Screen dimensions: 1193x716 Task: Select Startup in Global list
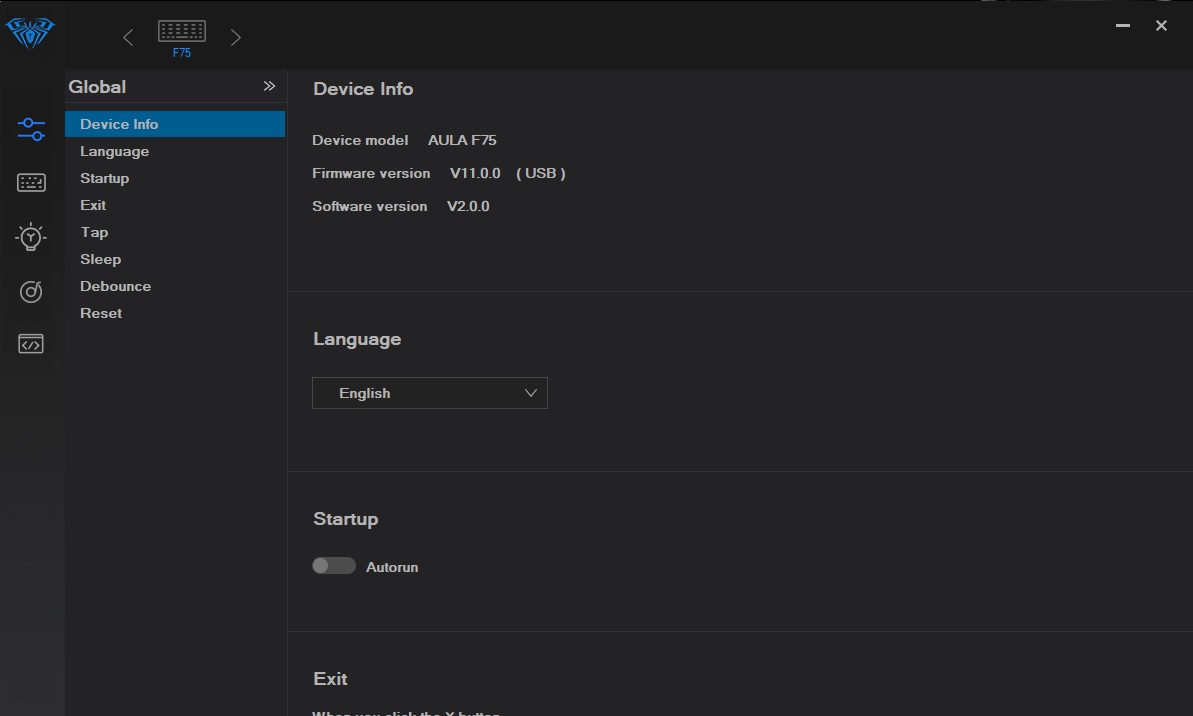[x=175, y=178]
